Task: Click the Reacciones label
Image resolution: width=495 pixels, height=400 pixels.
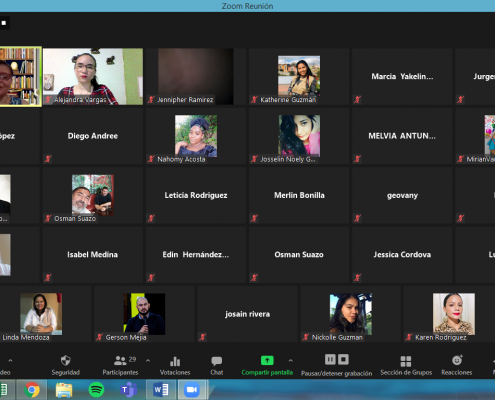Action: 457,372
